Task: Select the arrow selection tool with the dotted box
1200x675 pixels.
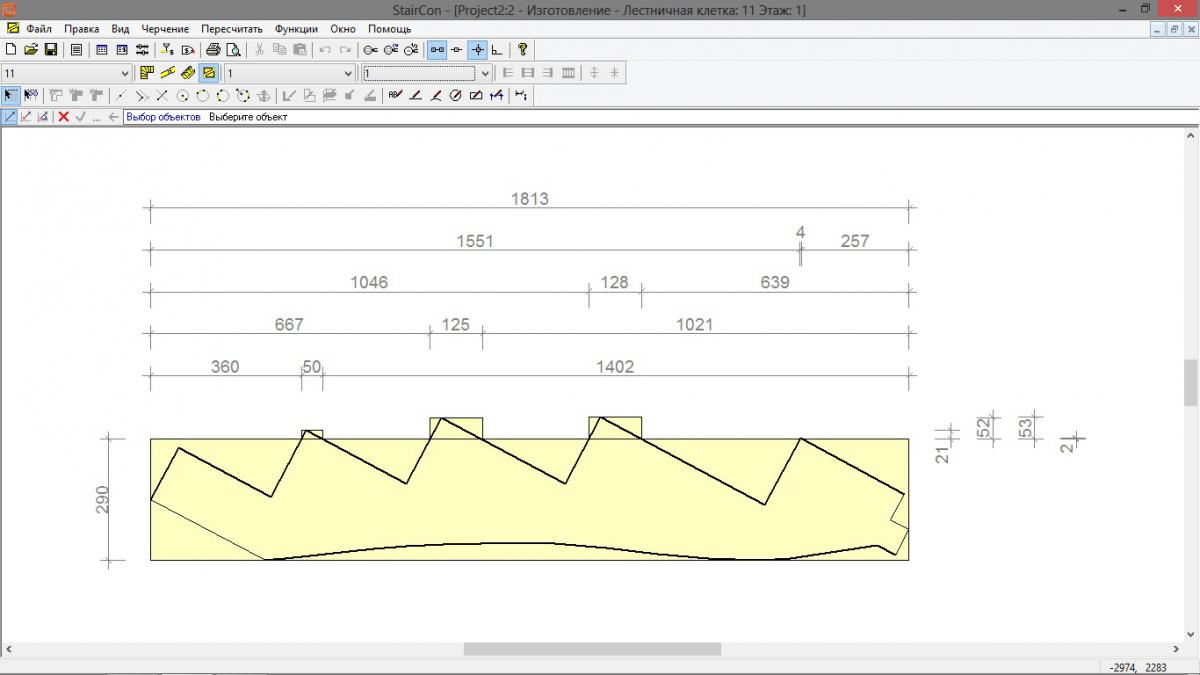Action: pos(10,96)
